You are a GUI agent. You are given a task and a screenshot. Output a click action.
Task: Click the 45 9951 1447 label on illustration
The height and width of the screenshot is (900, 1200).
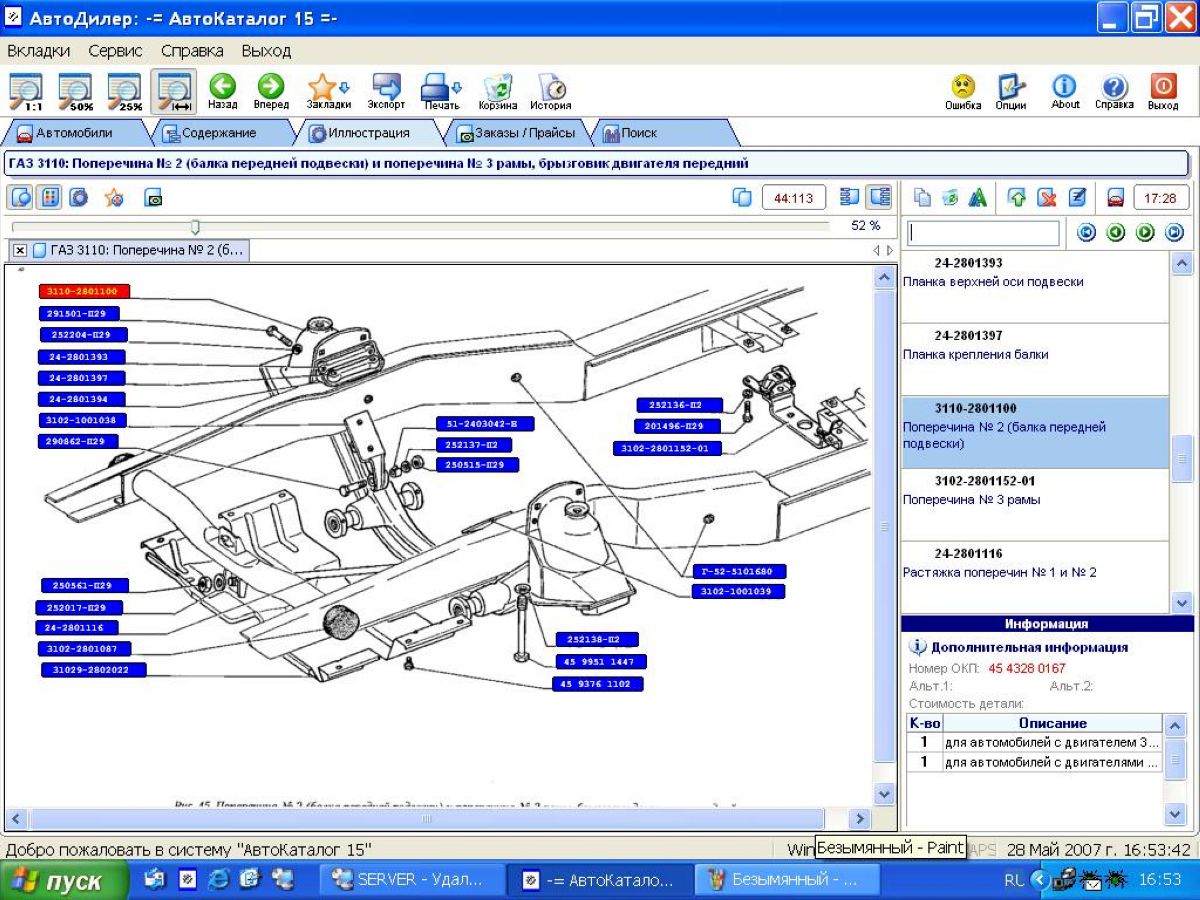pos(601,662)
